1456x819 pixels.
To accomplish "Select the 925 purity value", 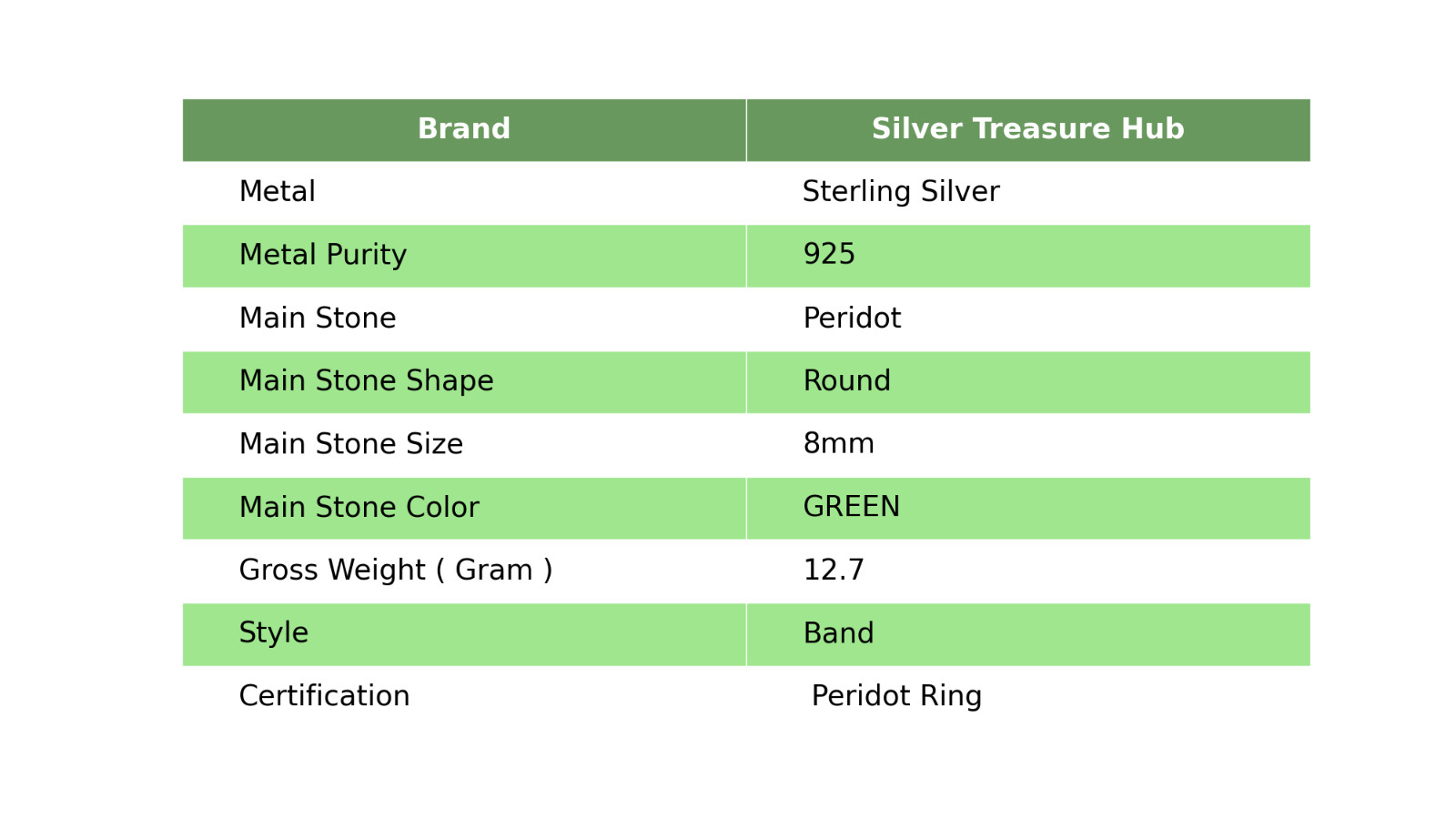I will pyautogui.click(x=829, y=255).
